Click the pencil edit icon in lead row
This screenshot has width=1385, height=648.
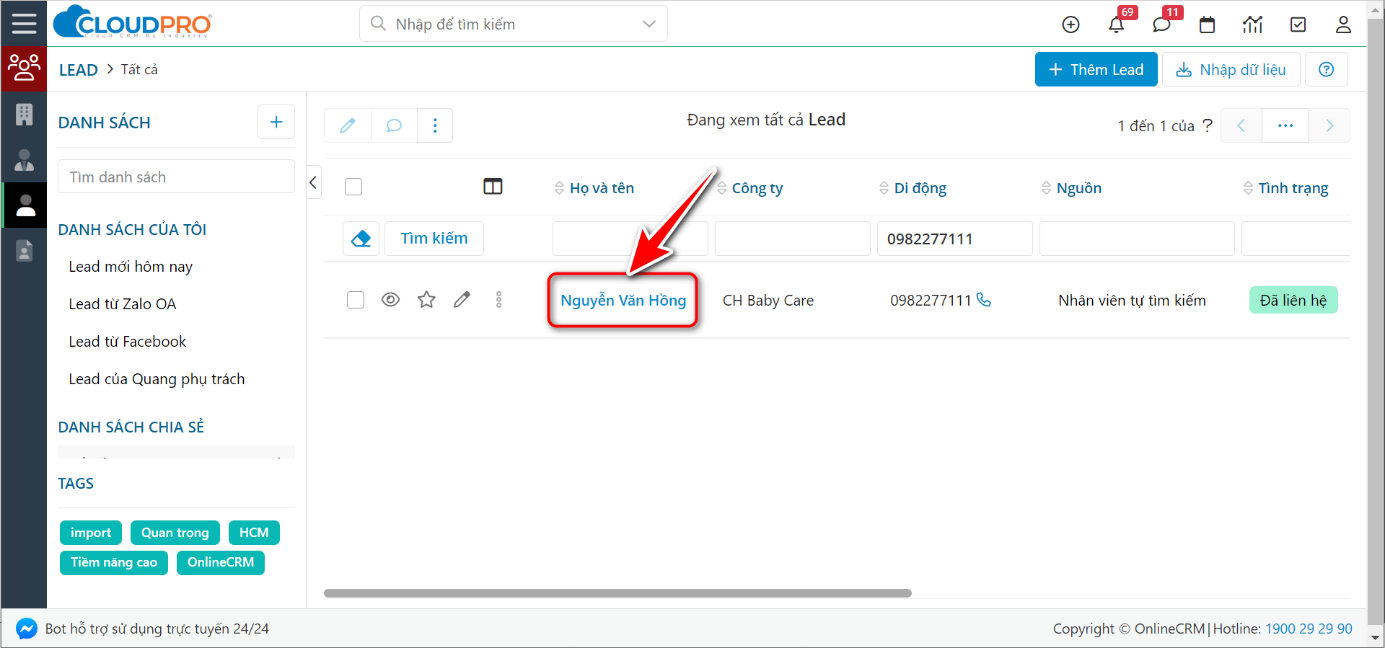click(x=461, y=300)
